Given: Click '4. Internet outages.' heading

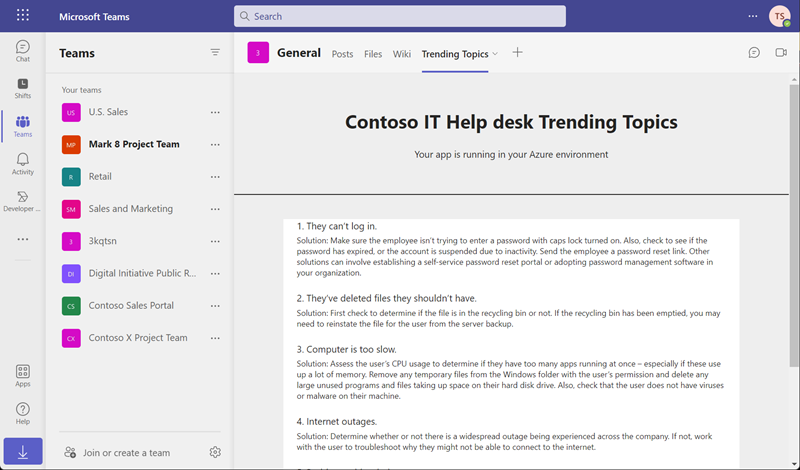Looking at the screenshot, I should (x=337, y=422).
